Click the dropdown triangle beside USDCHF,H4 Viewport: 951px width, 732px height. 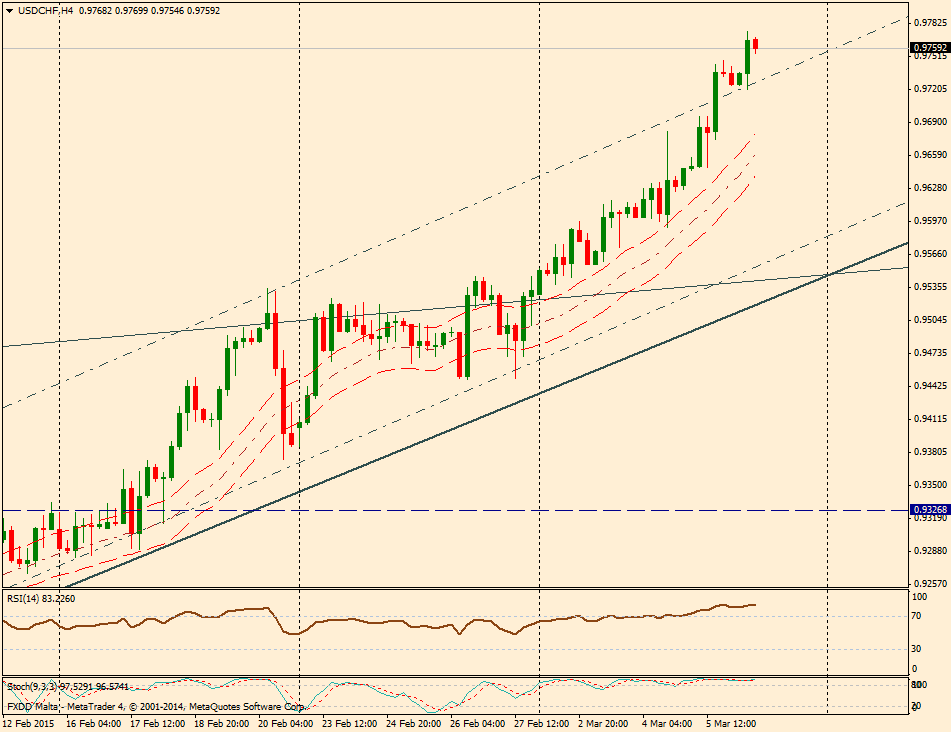click(8, 10)
